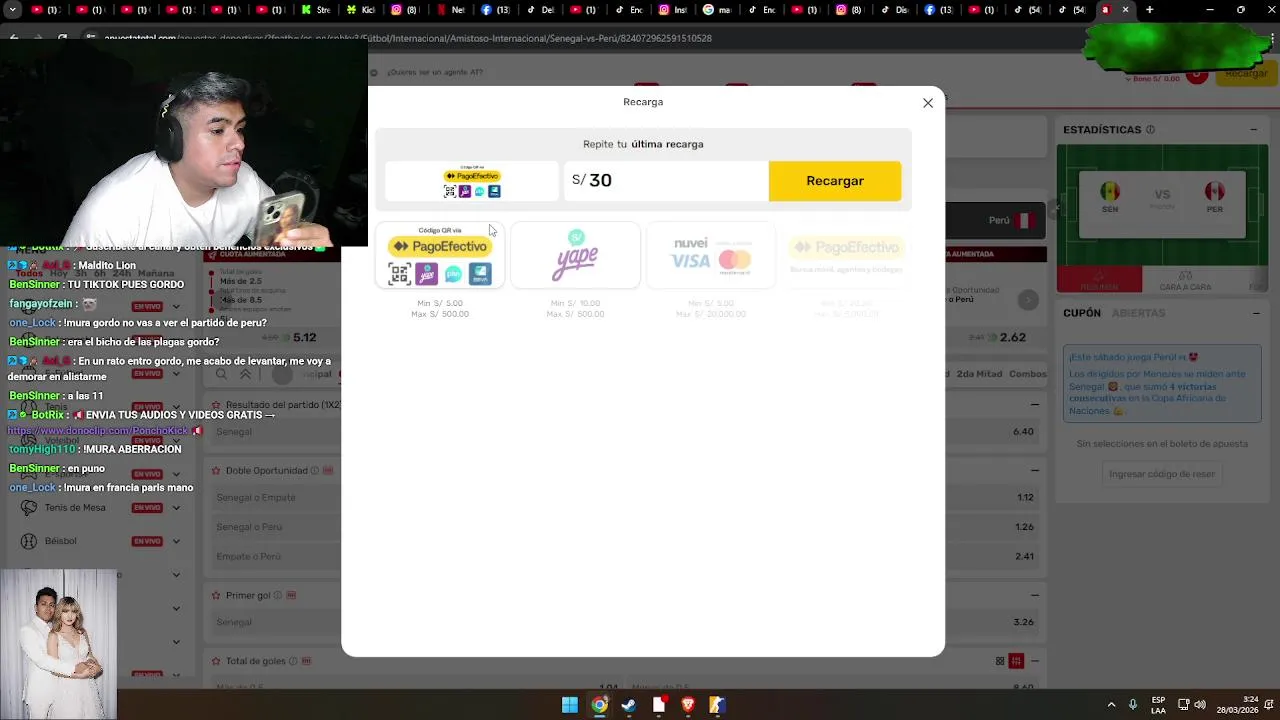
Task: Open the Primer gol info icon
Action: [x=277, y=595]
